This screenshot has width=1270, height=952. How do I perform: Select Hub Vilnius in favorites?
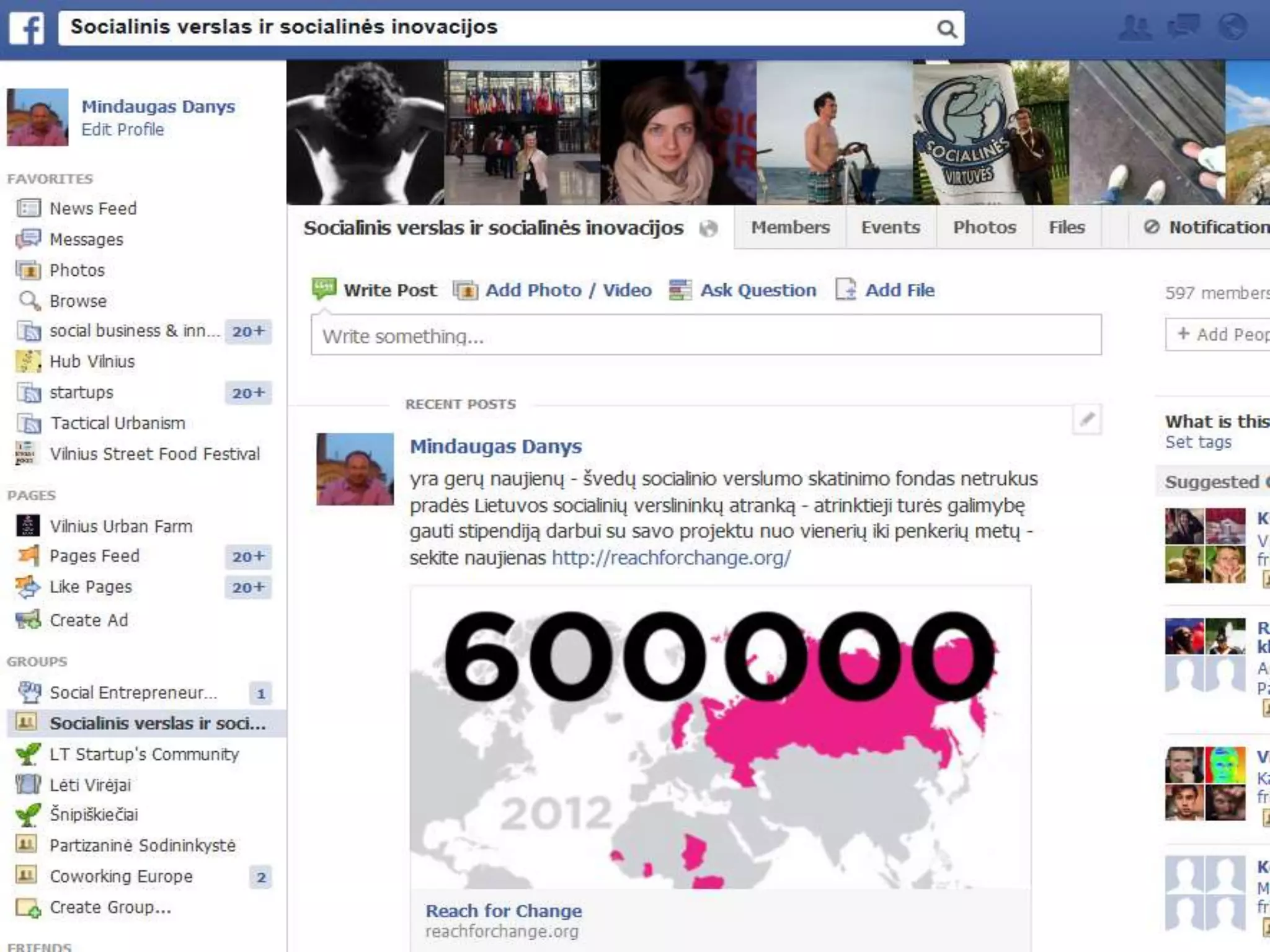92,361
